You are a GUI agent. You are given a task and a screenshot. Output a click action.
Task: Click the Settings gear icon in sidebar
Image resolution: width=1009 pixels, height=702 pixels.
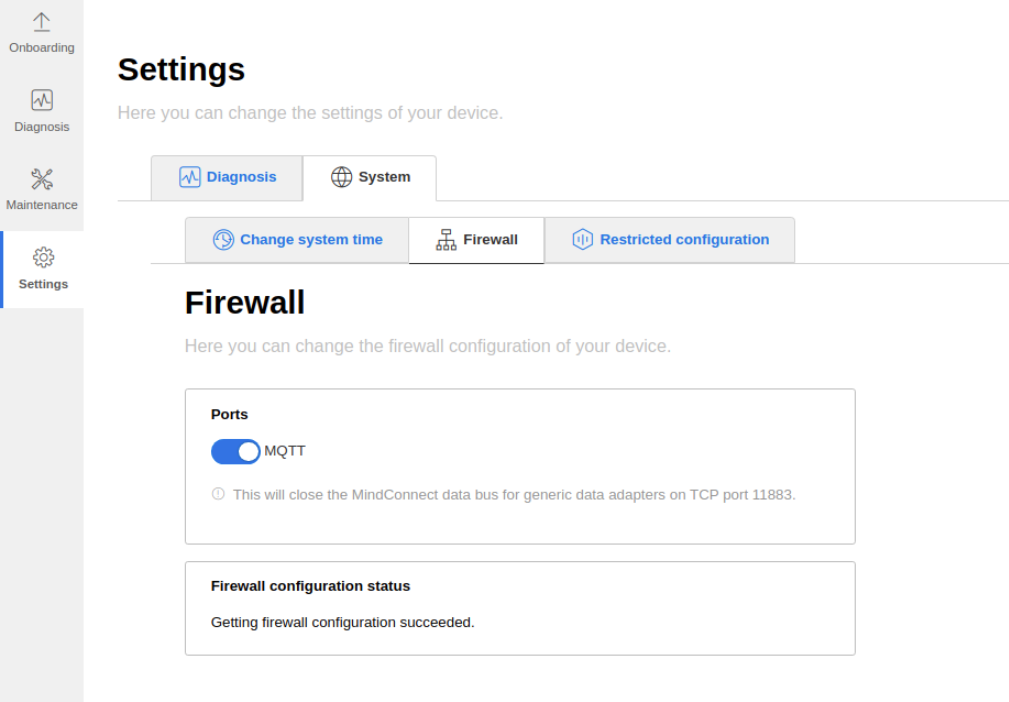point(43,258)
